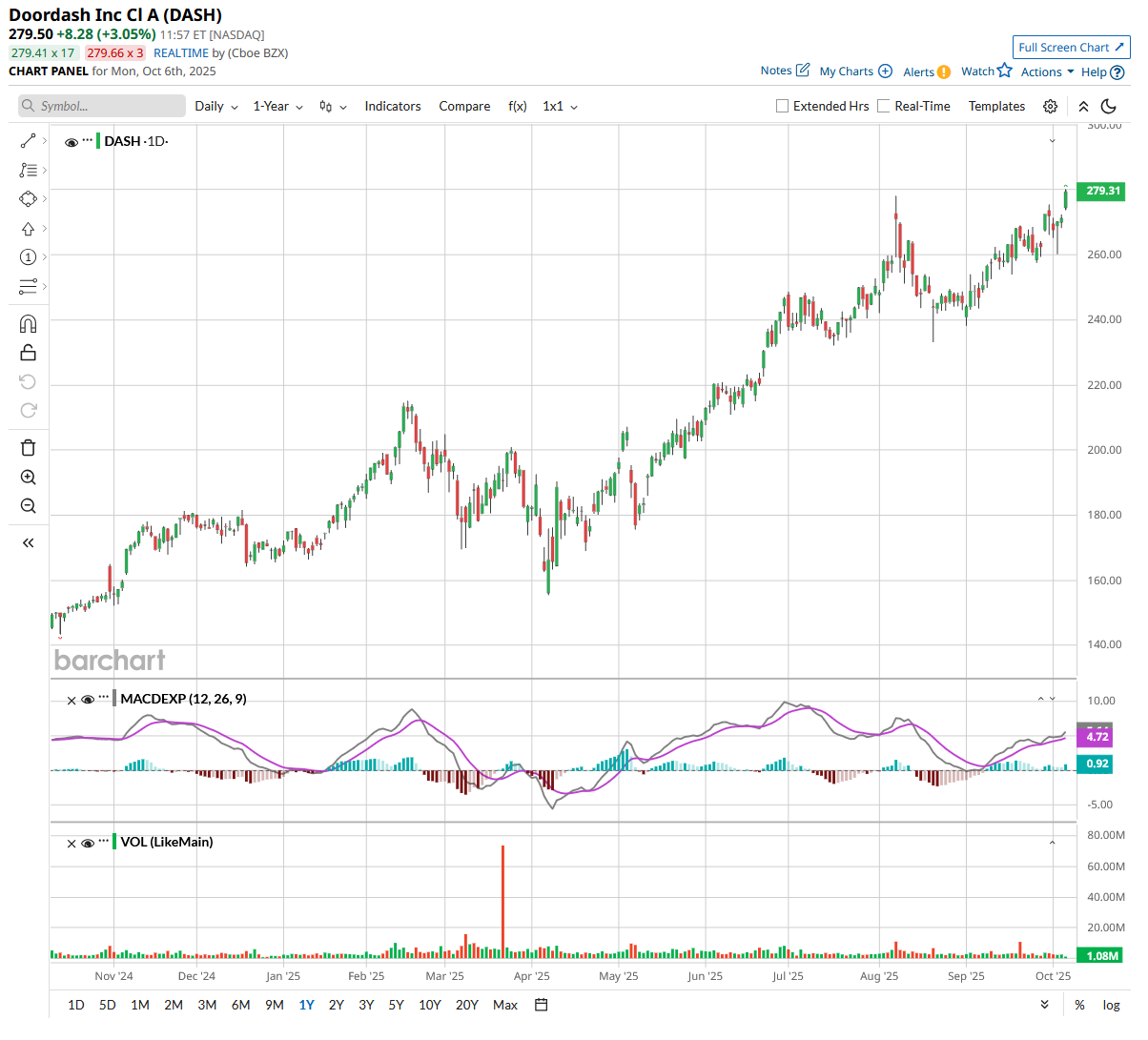Screen dimensions: 1148x1040
Task: Toggle percent scale mode
Action: pyautogui.click(x=1079, y=1005)
